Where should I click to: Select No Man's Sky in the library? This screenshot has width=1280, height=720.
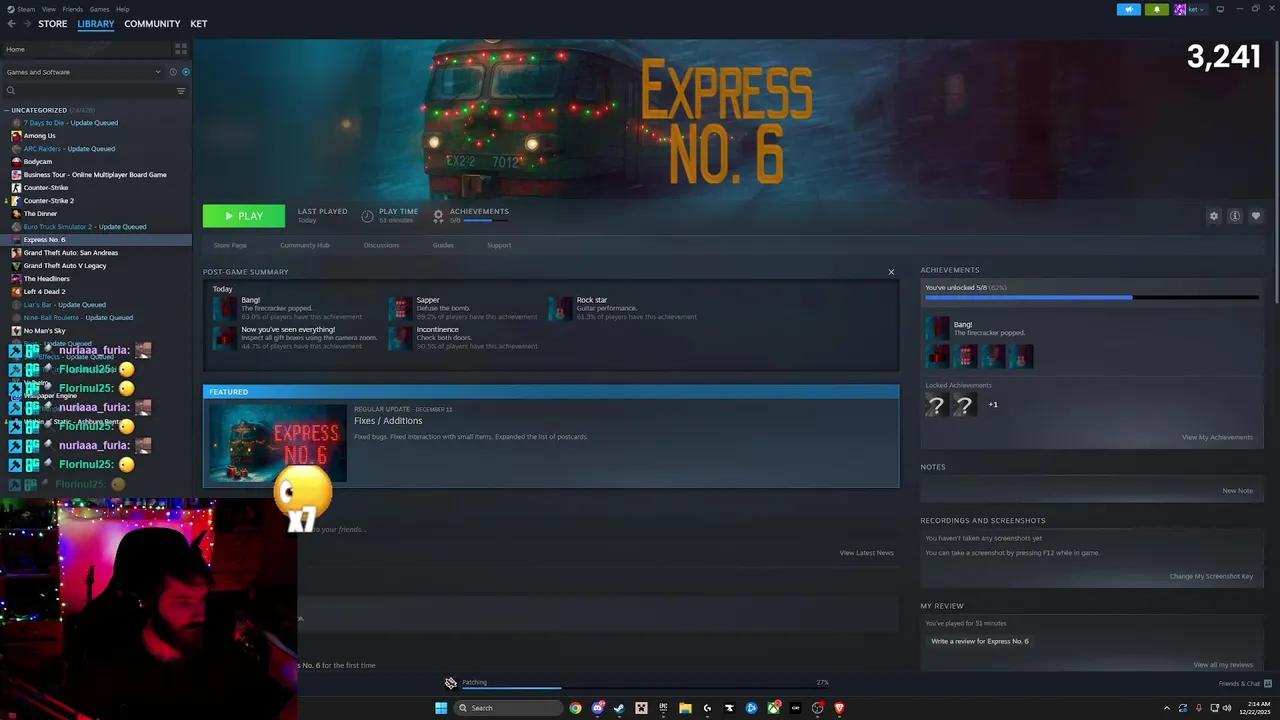pyautogui.click(x=44, y=331)
